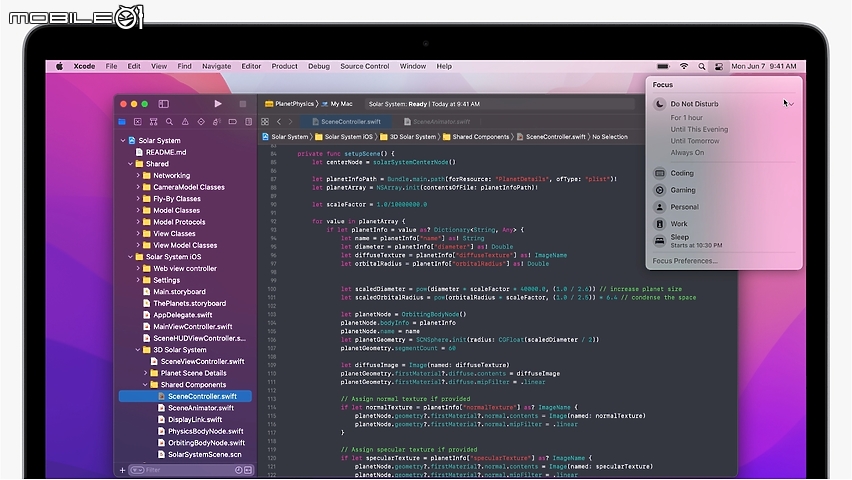Open the Navigate menu
852x480 pixels.
(216, 66)
